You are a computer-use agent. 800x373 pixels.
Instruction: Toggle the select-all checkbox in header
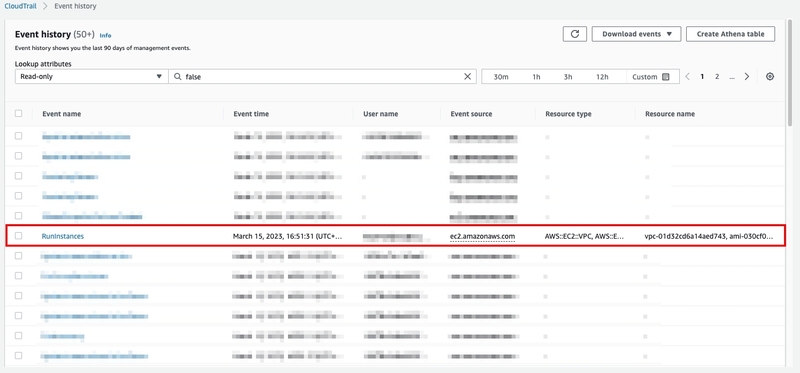coord(19,113)
